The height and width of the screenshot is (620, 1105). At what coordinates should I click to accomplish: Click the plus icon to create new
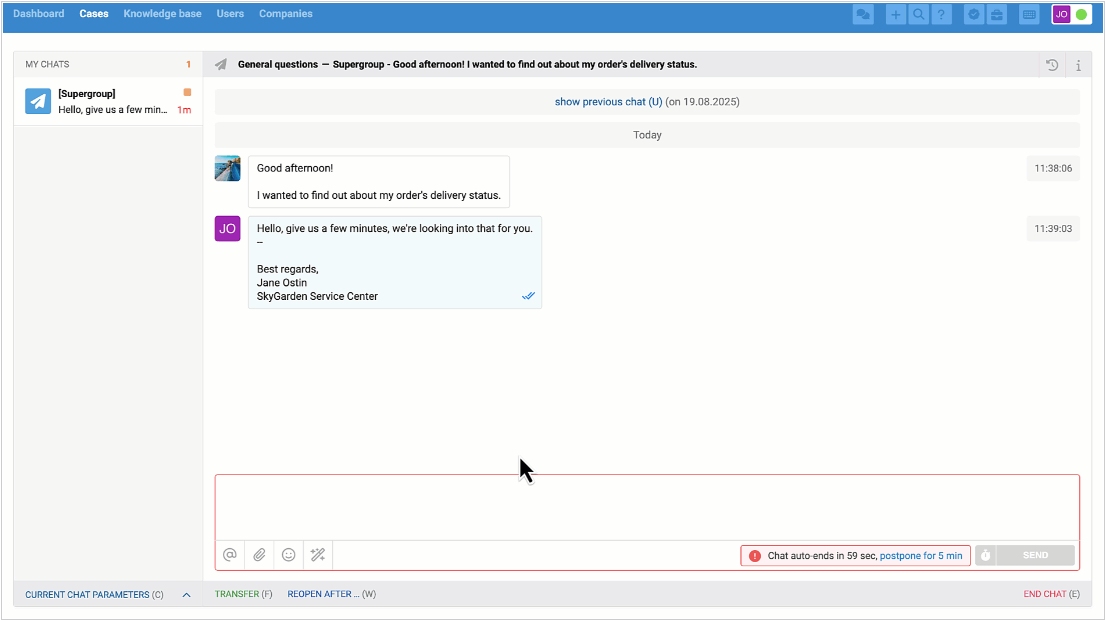tap(896, 15)
